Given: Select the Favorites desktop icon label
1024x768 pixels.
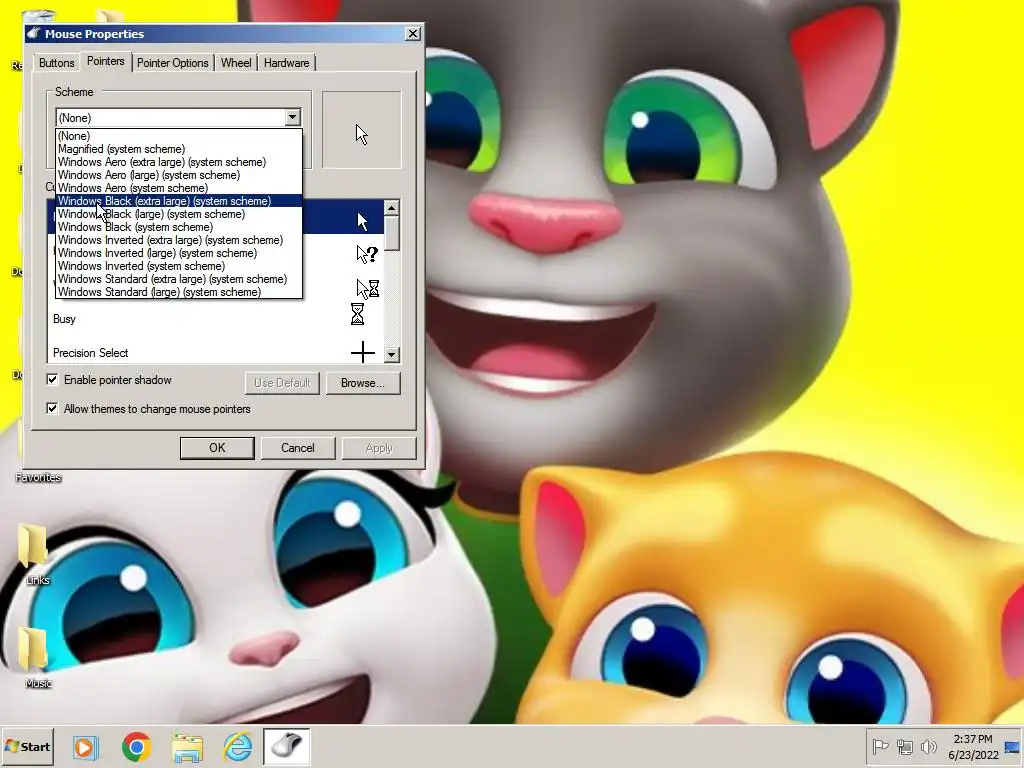Looking at the screenshot, I should [39, 477].
